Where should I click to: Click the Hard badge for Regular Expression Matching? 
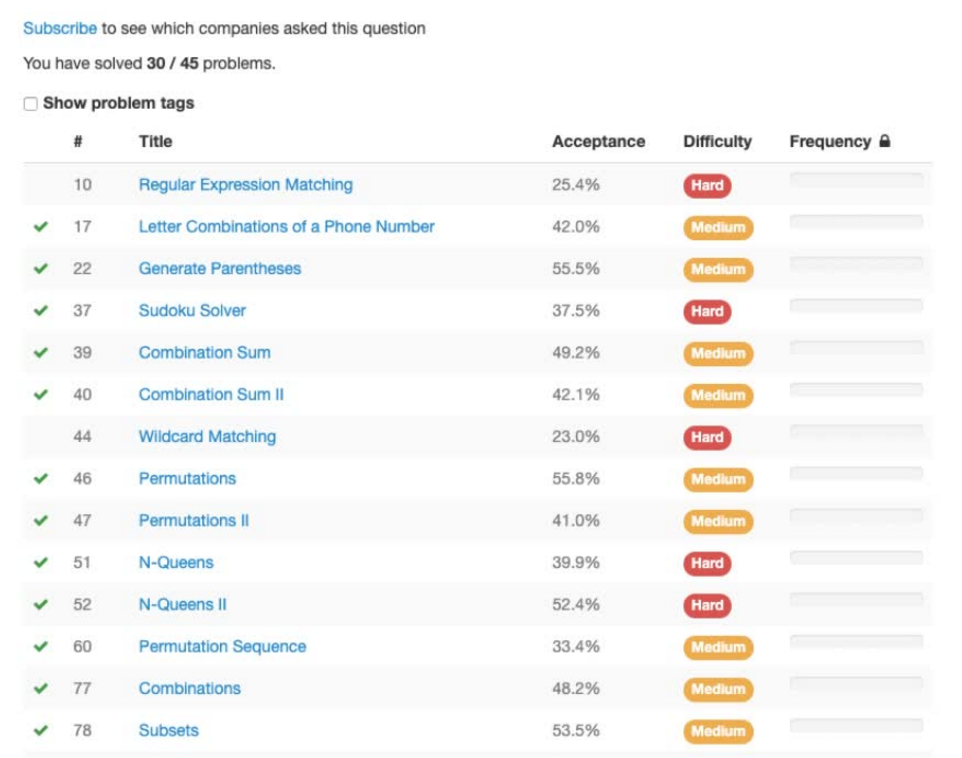point(707,185)
